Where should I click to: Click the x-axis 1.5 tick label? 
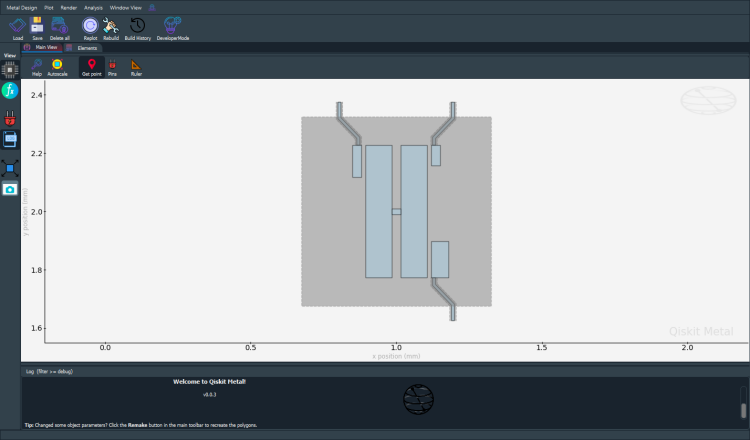pos(541,348)
